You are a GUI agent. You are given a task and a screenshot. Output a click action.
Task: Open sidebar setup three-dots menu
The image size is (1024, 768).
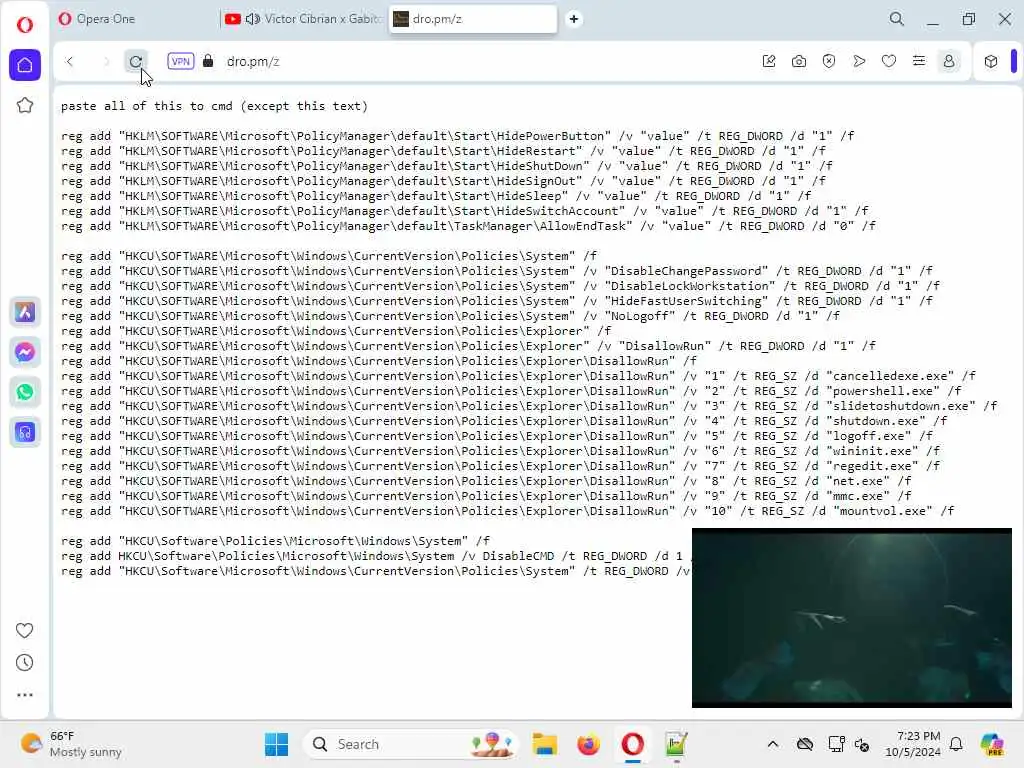[24, 695]
